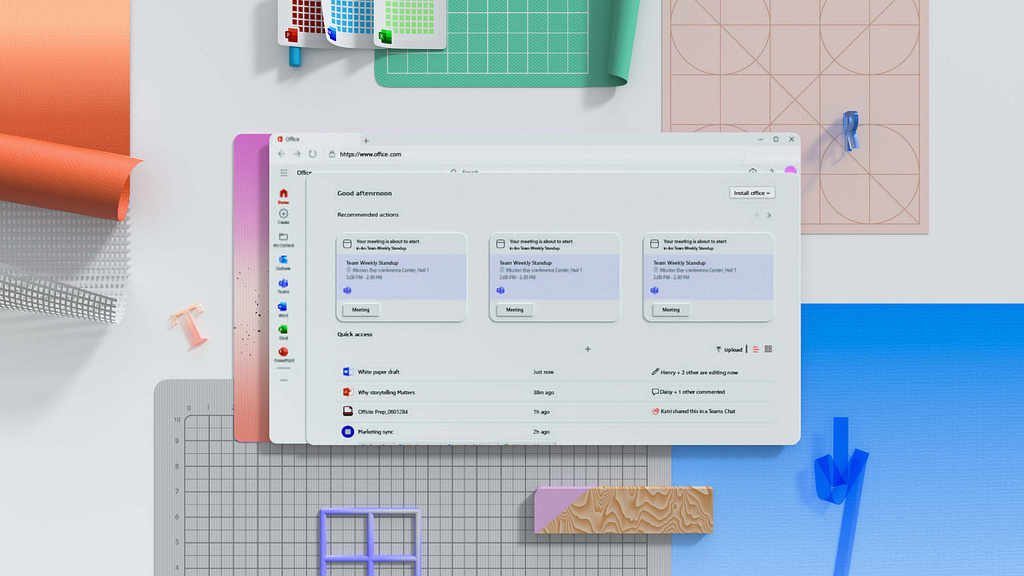
Task: Go to Home in the sidebar
Action: [x=283, y=194]
